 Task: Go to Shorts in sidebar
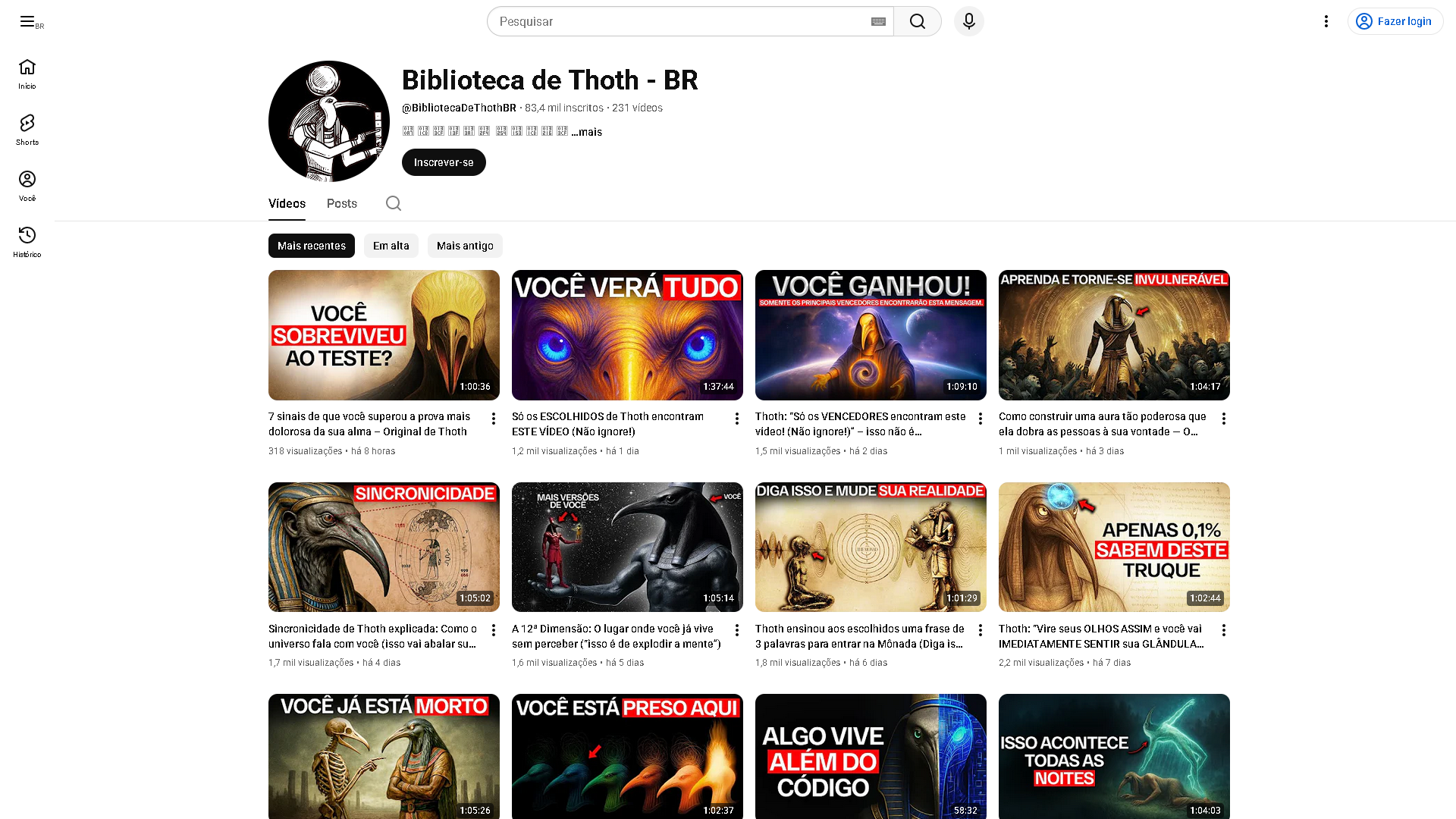(27, 130)
